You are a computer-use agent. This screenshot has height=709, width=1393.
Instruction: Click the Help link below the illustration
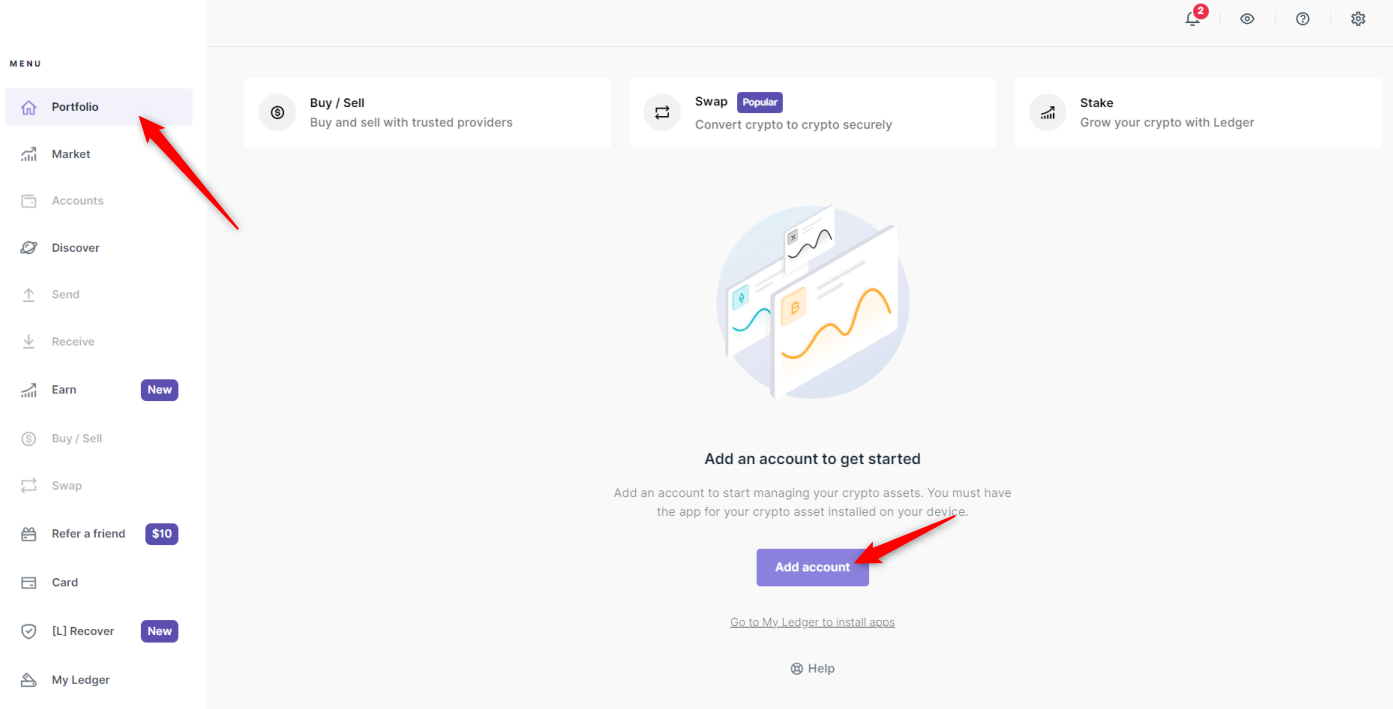point(812,669)
